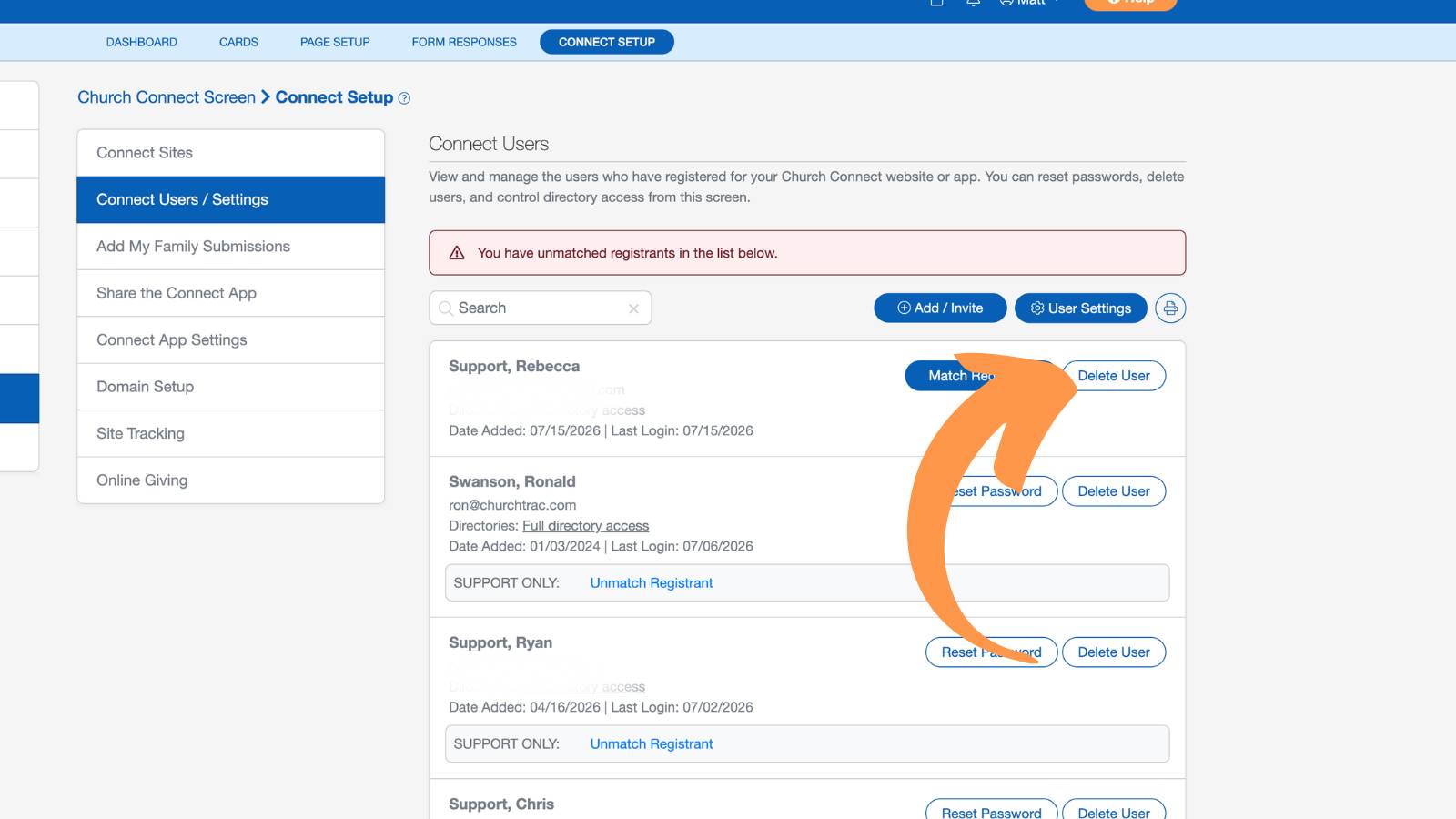1456x819 pixels.
Task: Delete User for Ryan Support
Action: 1114,652
